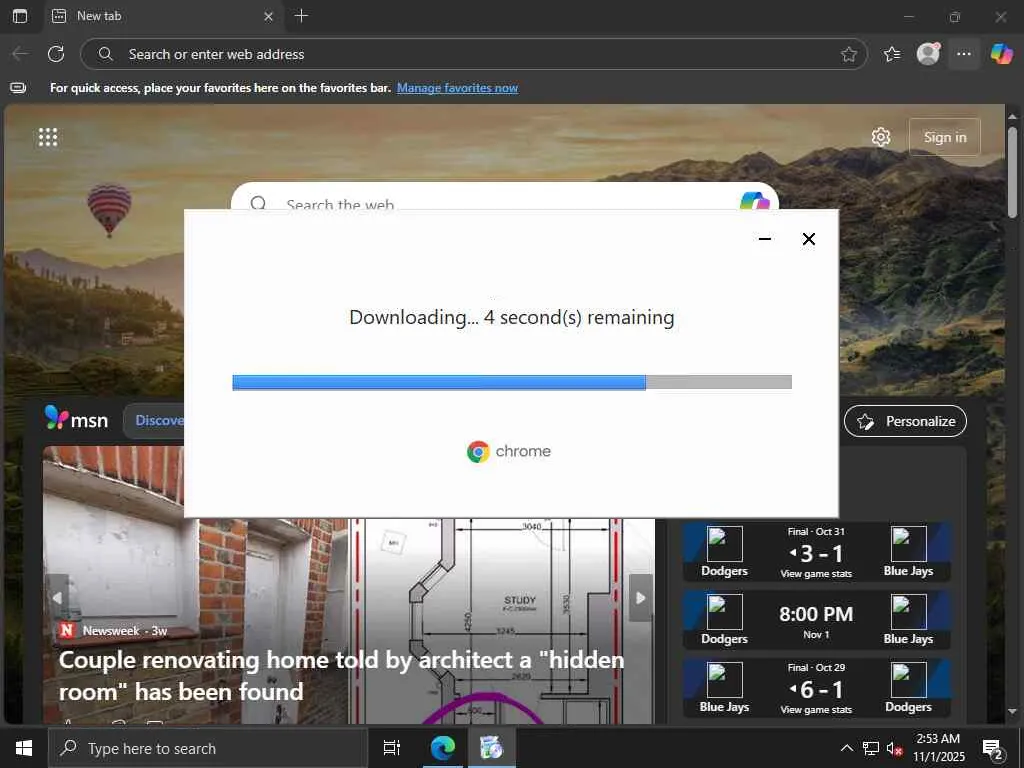
Task: Open the Windows Start menu
Action: pyautogui.click(x=24, y=748)
